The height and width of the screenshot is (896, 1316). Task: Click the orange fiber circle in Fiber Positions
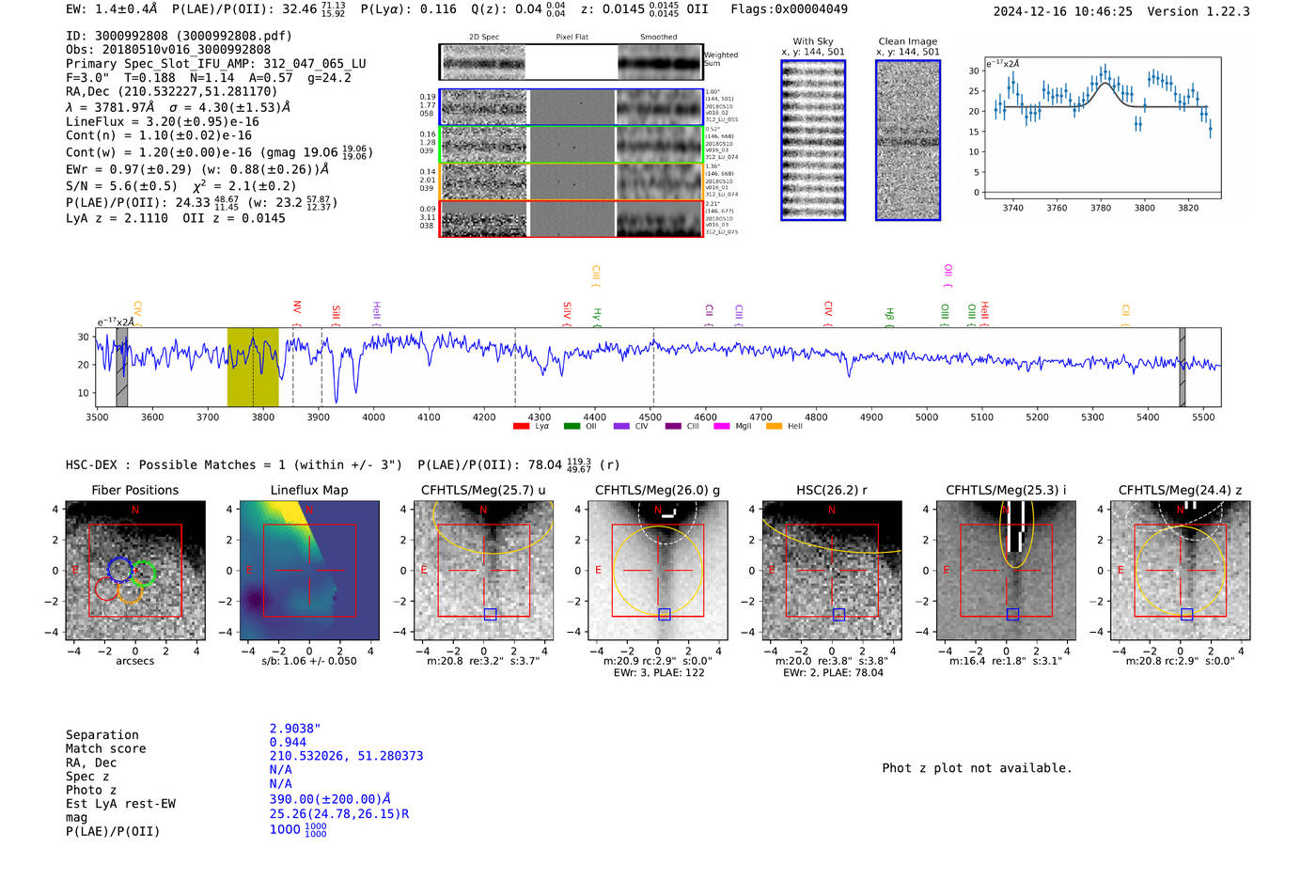pyautogui.click(x=130, y=590)
